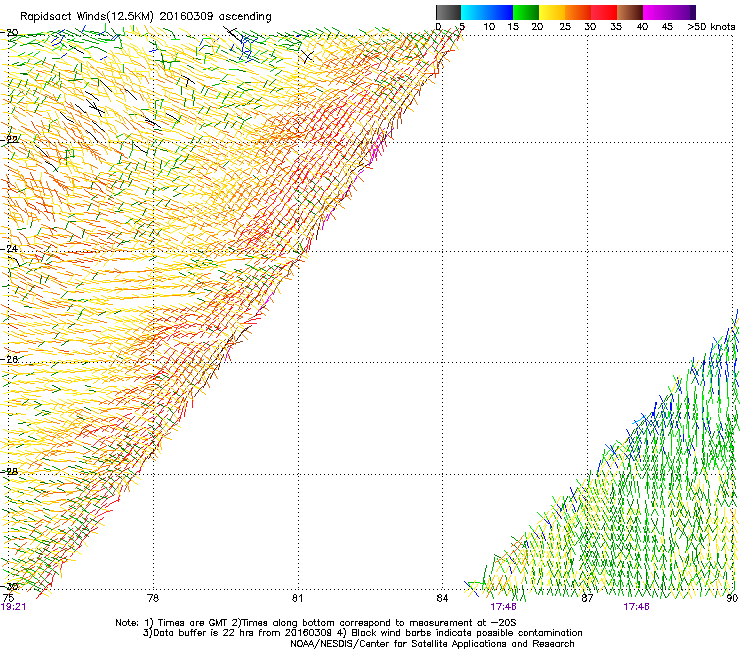Screen dimensions: 740x650
Task: Click the 'Times are GMT' note line
Action: pos(316,623)
